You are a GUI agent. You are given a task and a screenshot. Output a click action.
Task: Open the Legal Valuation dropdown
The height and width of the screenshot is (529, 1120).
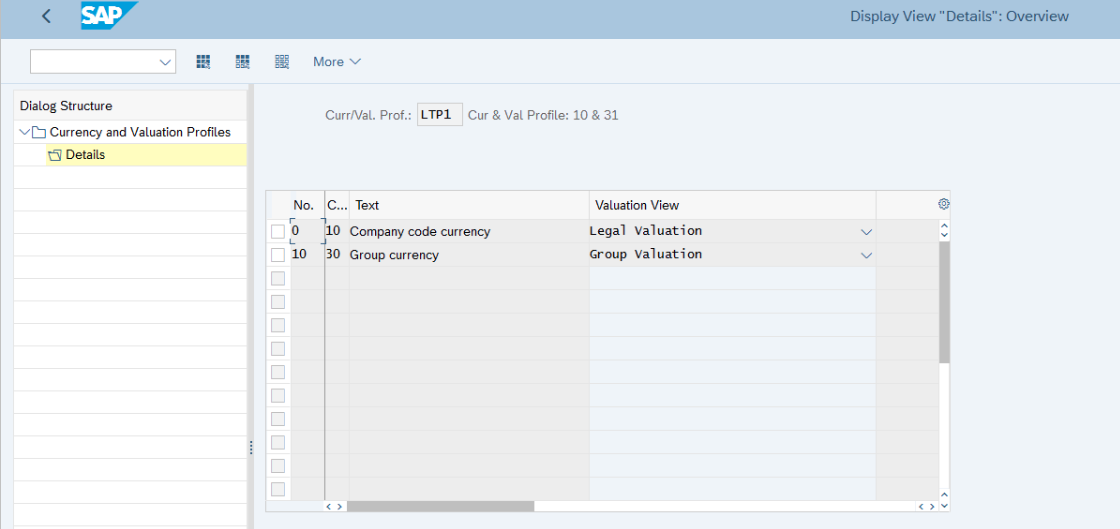coord(866,232)
